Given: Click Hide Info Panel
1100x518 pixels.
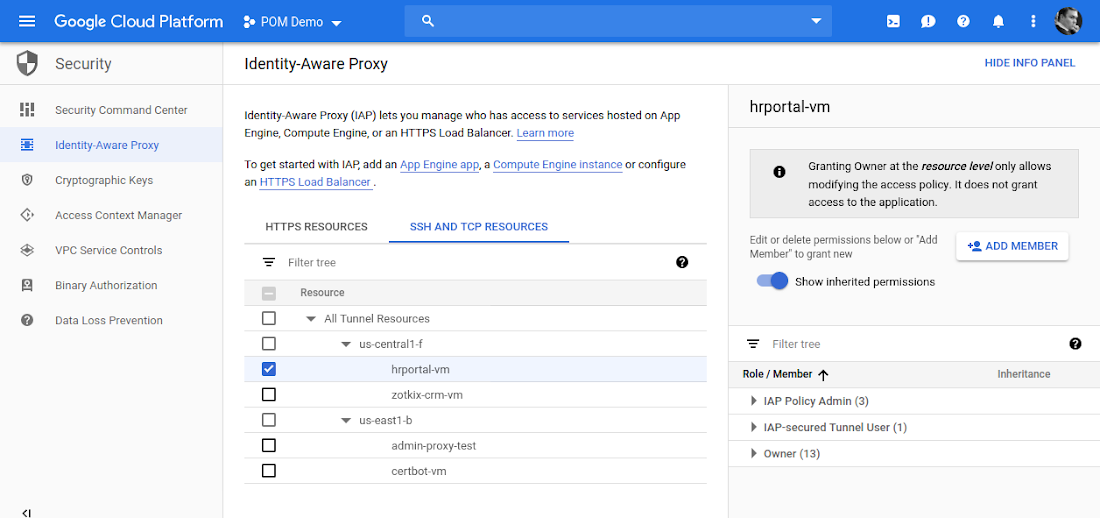Looking at the screenshot, I should pos(1030,63).
